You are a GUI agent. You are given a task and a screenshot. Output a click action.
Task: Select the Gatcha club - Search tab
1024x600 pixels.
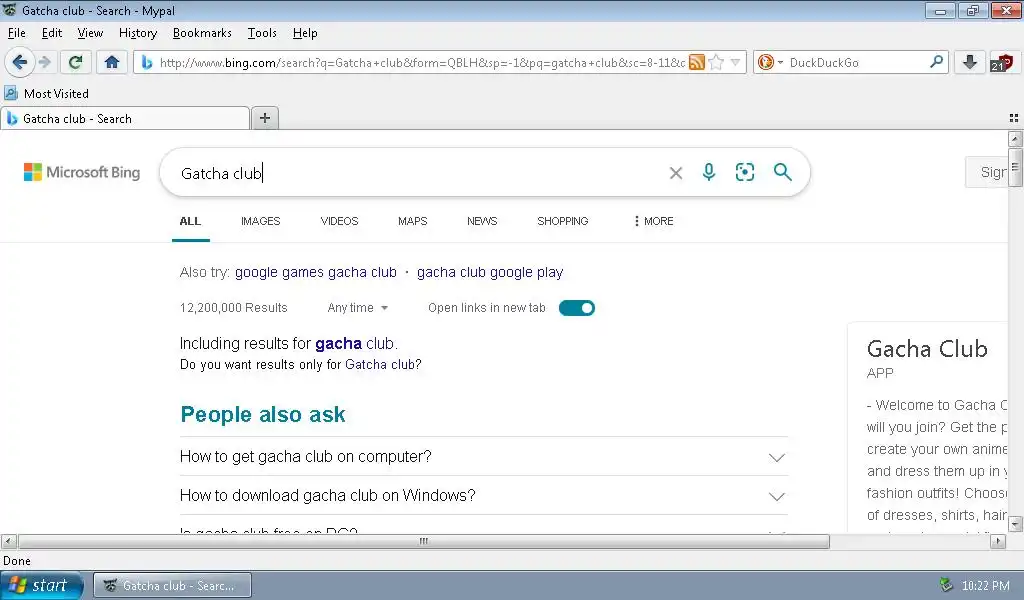(125, 118)
